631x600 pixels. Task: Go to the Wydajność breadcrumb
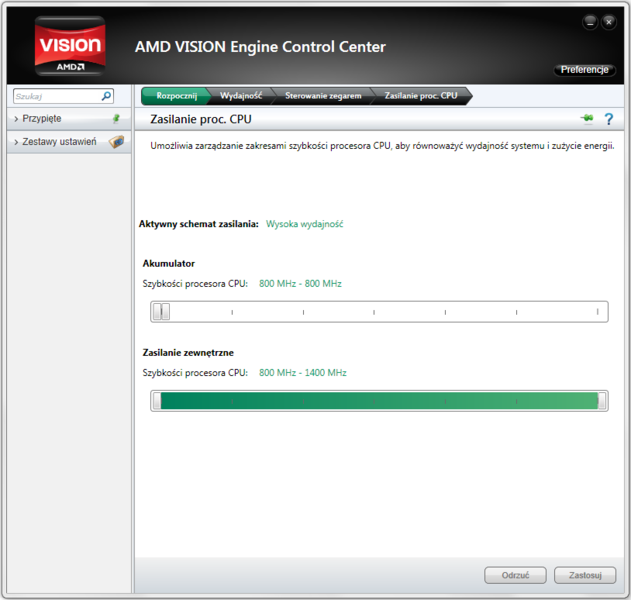click(241, 96)
